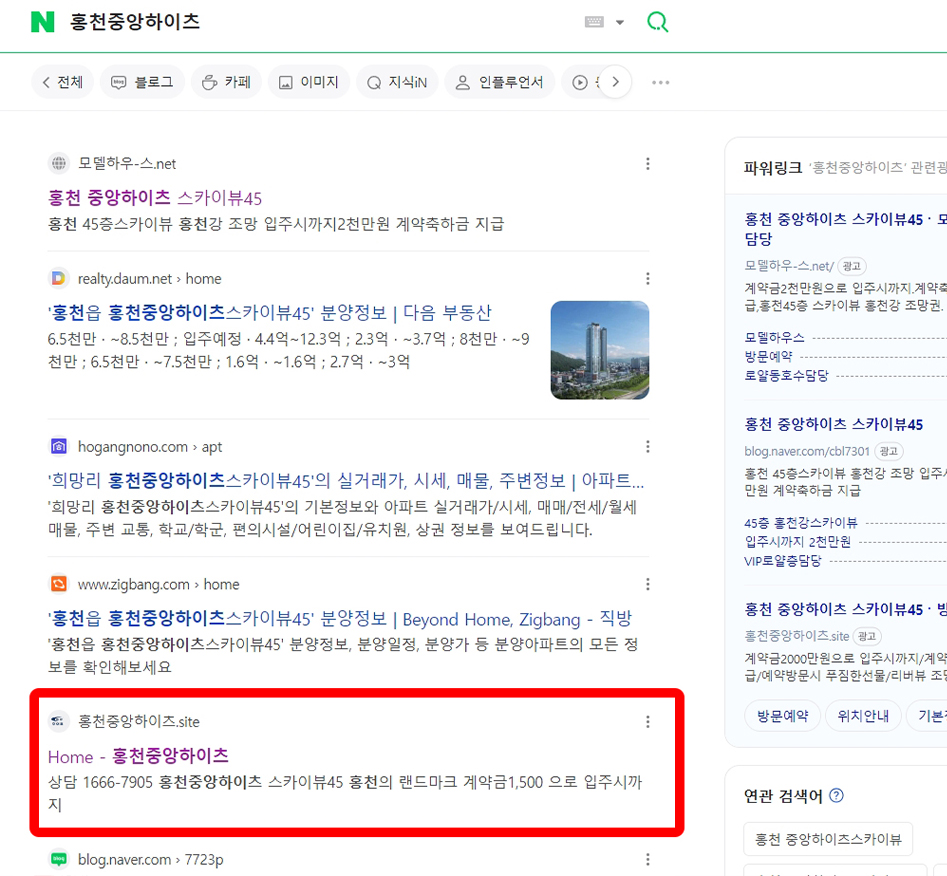947x876 pixels.
Task: Click the blog.naver.com › 7723p URL
Action: (150, 860)
